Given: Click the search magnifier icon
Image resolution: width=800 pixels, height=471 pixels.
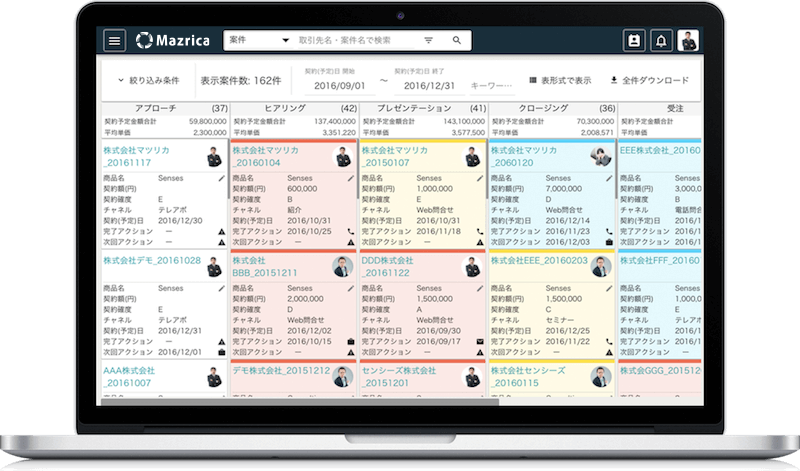Looking at the screenshot, I should click(x=456, y=41).
